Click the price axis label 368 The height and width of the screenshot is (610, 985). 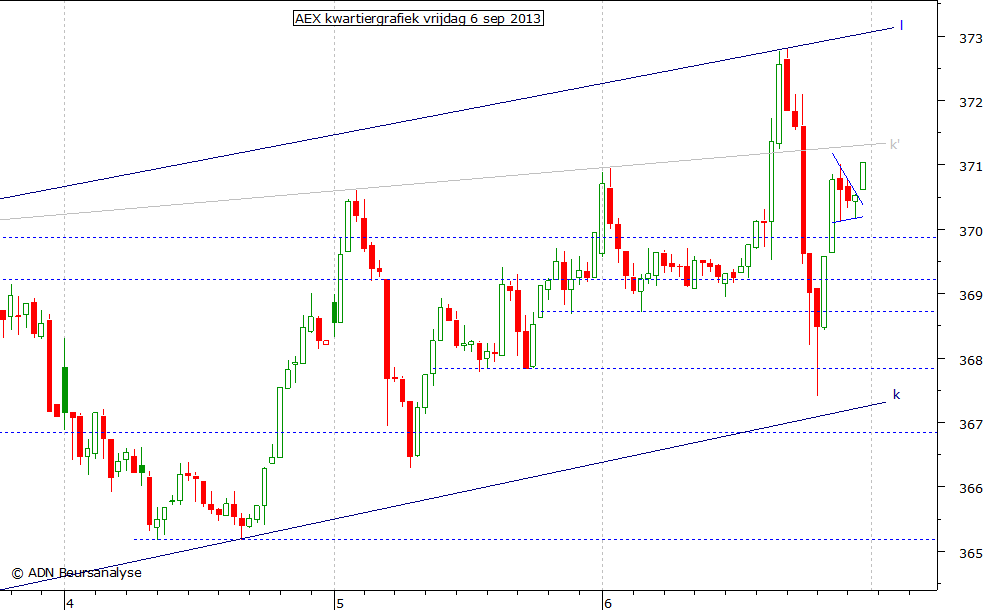coord(971,361)
